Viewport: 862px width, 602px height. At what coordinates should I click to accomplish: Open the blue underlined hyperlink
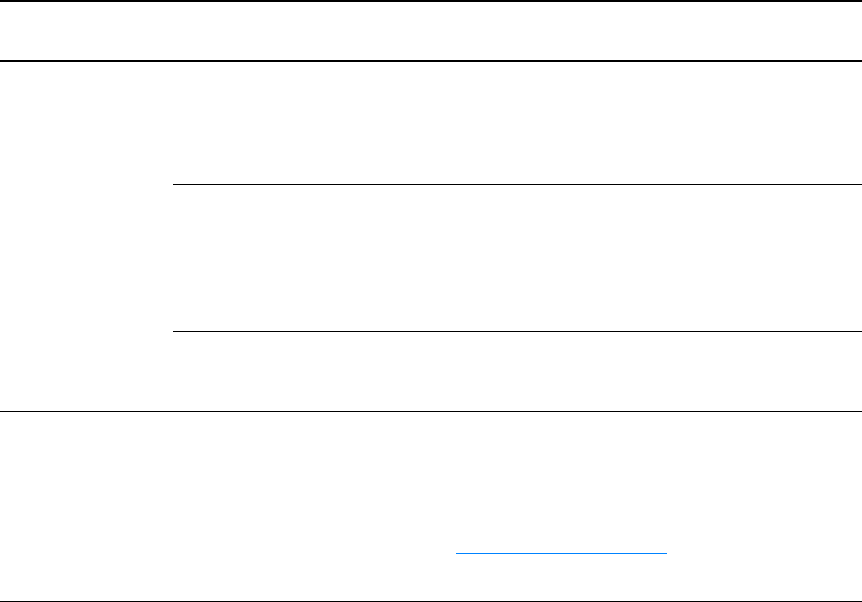(x=561, y=553)
